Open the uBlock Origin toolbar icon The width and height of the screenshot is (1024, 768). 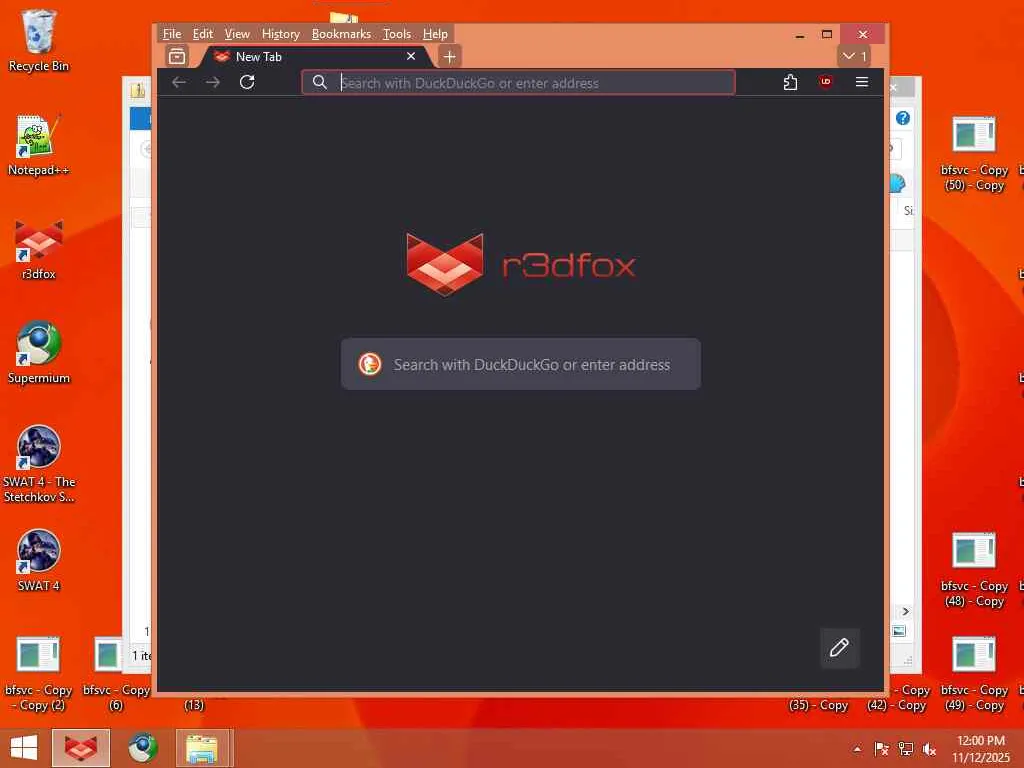click(825, 82)
